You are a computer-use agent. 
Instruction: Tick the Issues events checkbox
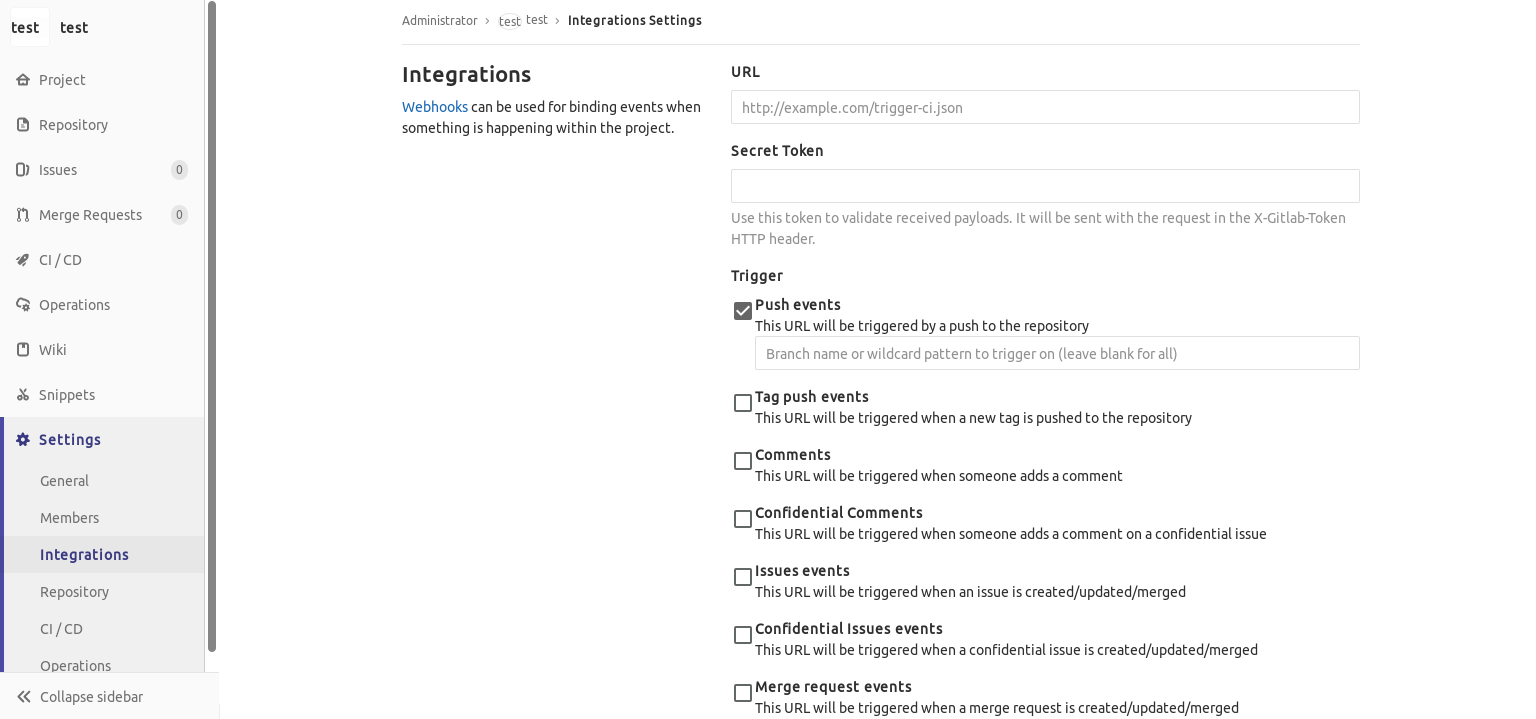tap(743, 577)
